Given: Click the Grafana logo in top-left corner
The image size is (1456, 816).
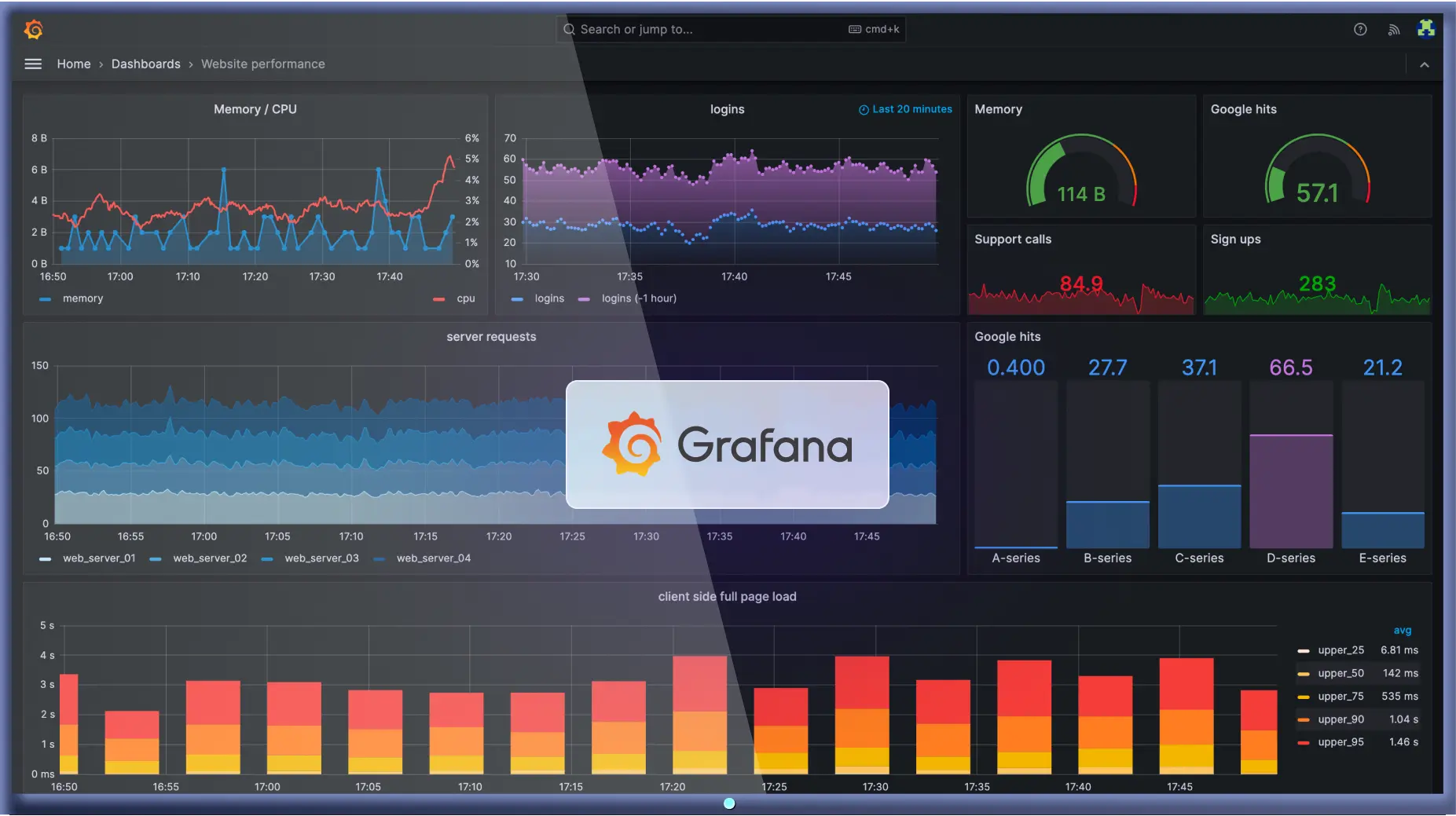Looking at the screenshot, I should click(33, 30).
